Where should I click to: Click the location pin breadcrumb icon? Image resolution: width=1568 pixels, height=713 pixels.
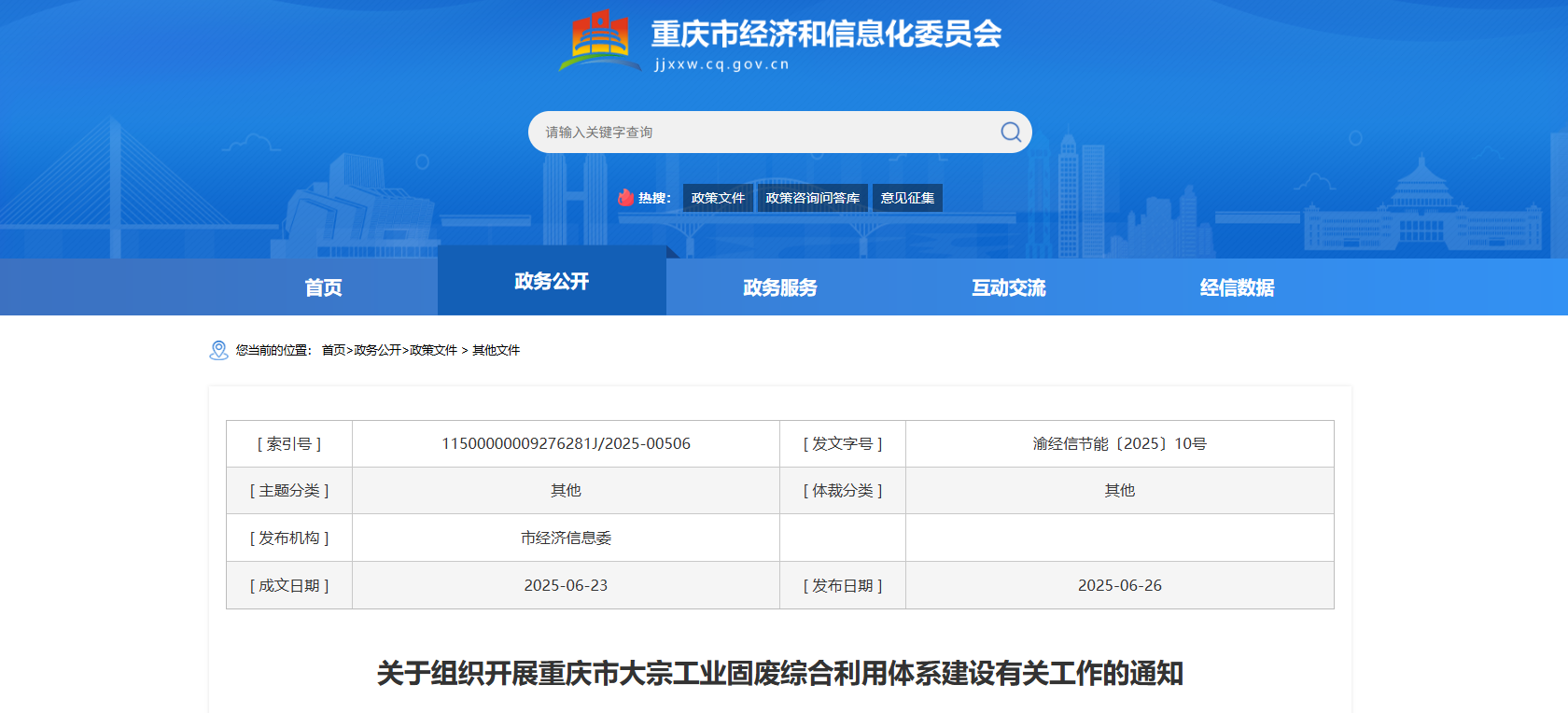[x=219, y=350]
